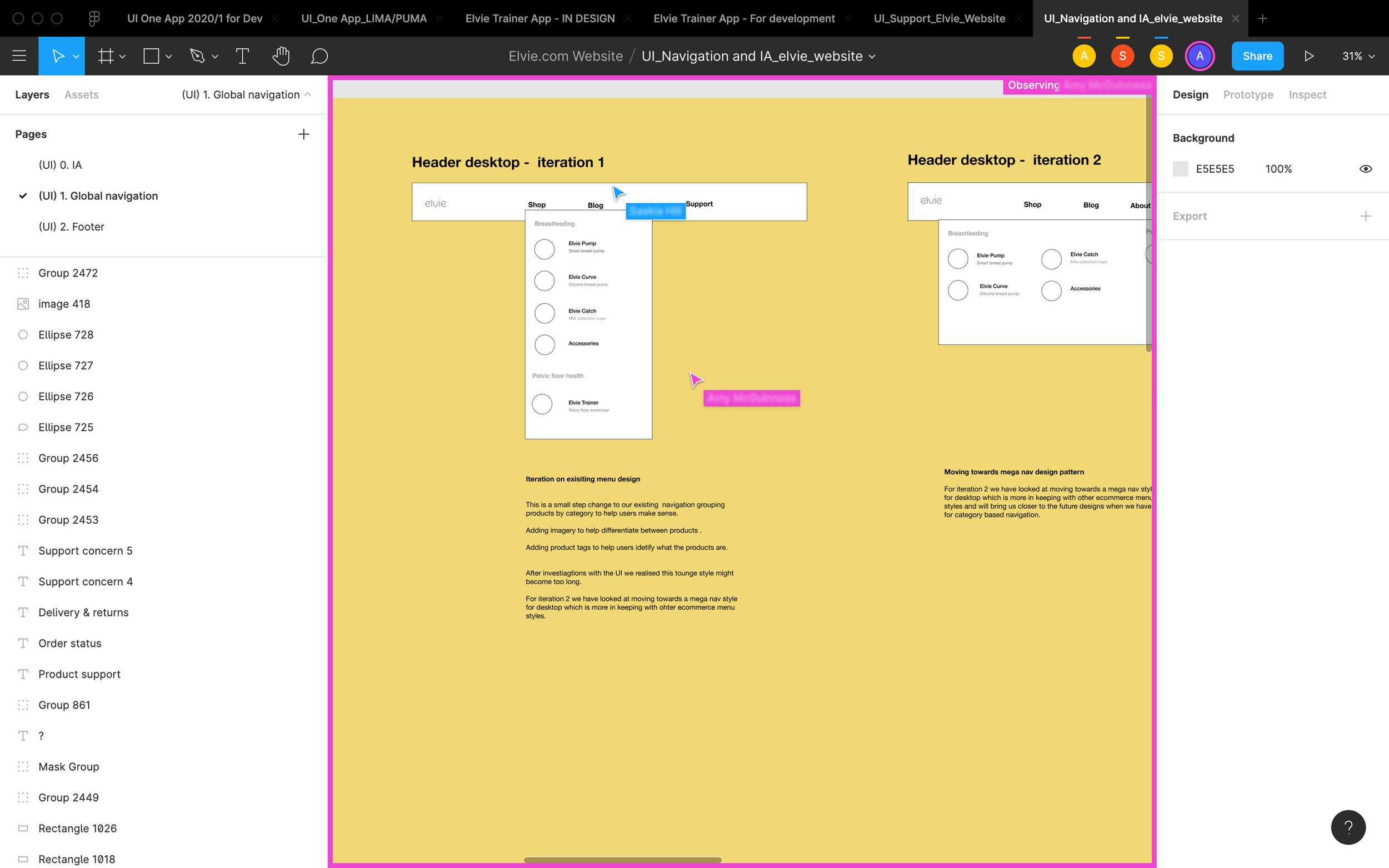Activate the Hand tool
The height and width of the screenshot is (868, 1389).
pyautogui.click(x=281, y=56)
